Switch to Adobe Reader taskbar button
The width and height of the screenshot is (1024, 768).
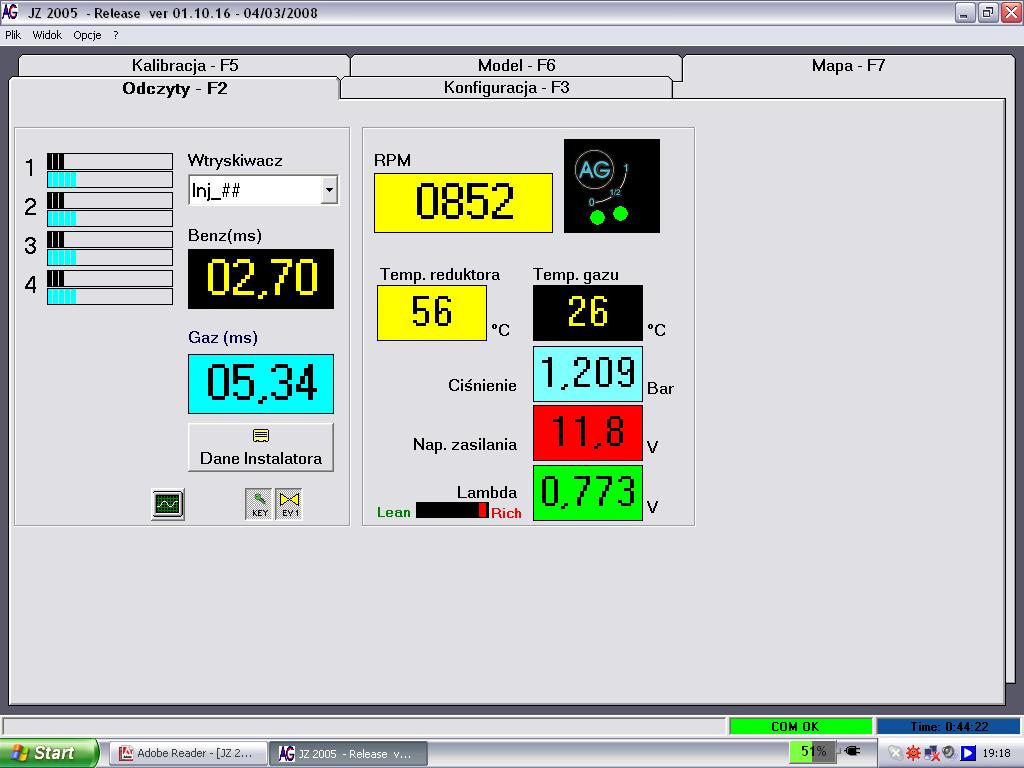click(x=188, y=753)
